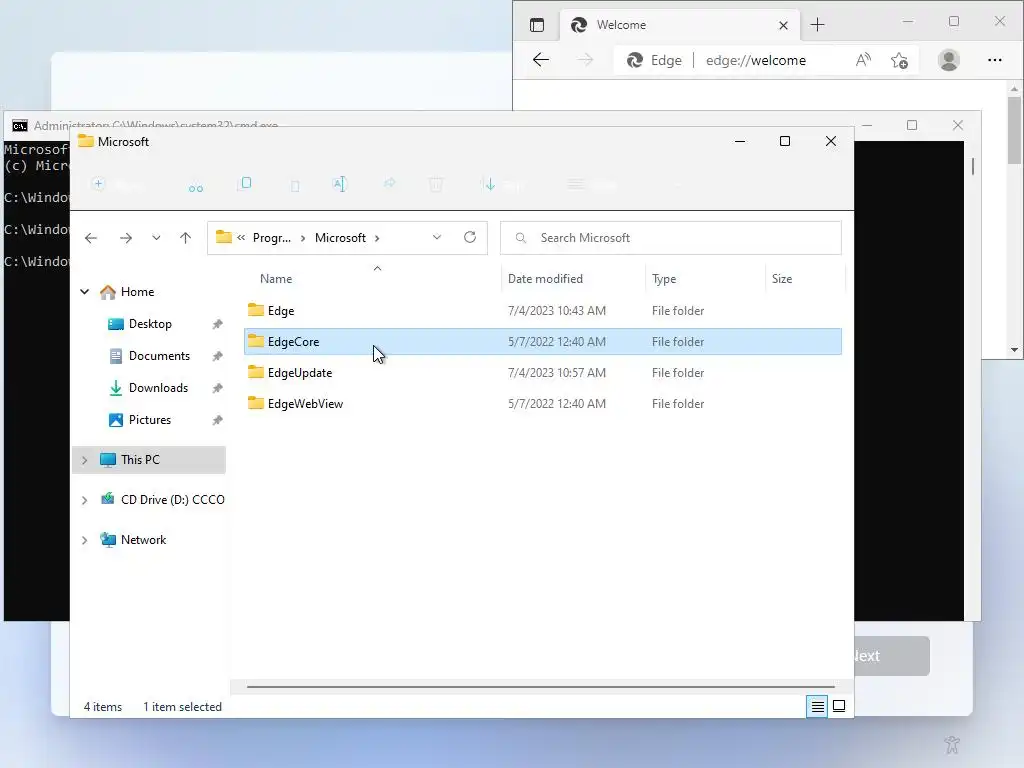Click the Rename icon in Explorer toolbar
This screenshot has width=1024, height=768.
click(340, 184)
